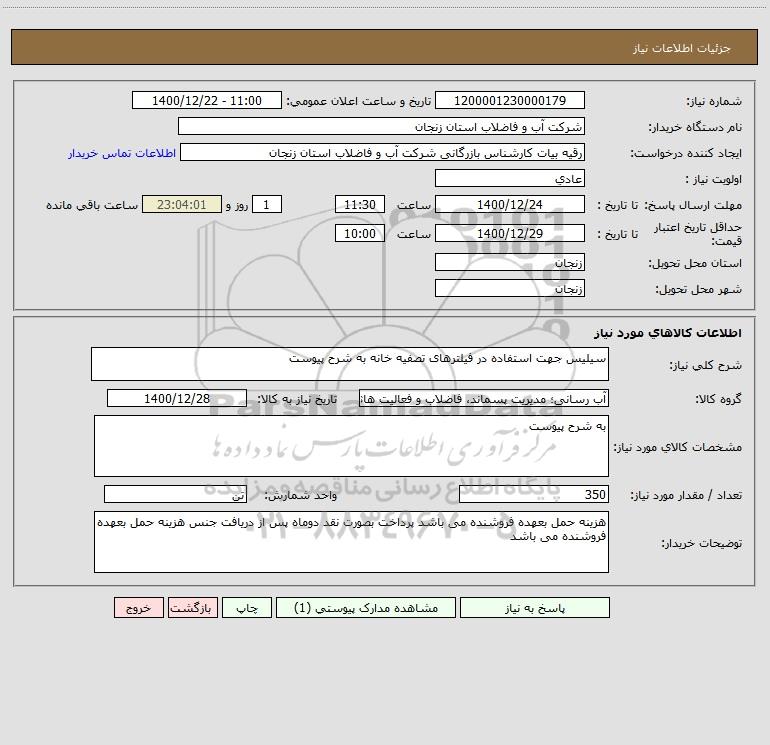Click label واحد شمارش

click(x=301, y=495)
